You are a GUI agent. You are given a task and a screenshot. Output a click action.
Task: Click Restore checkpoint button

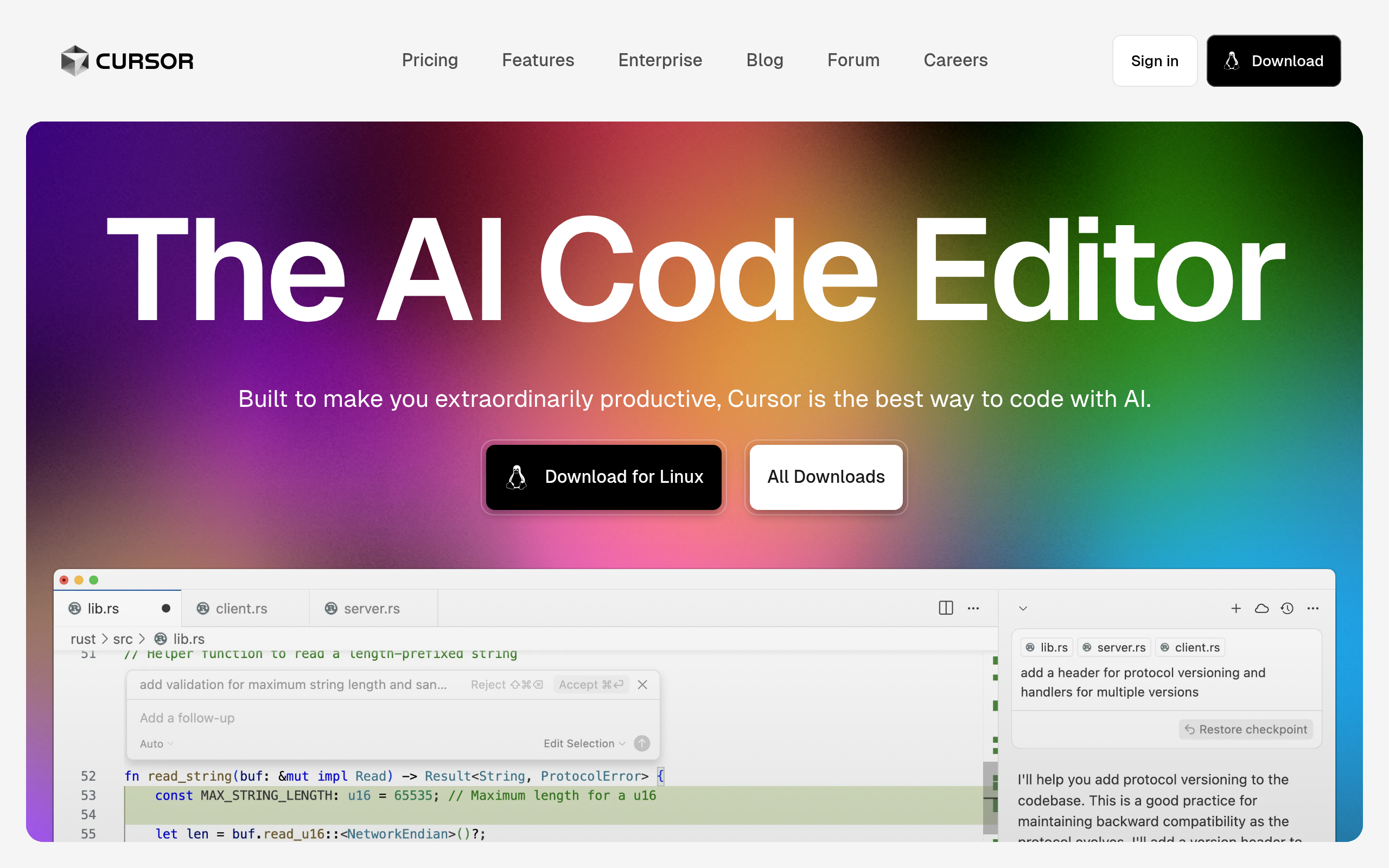click(1246, 729)
